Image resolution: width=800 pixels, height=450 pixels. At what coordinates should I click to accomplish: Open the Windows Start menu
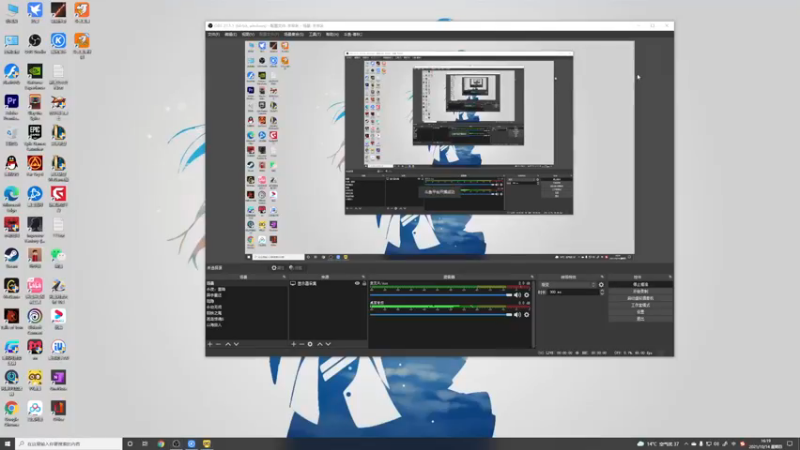[x=7, y=444]
